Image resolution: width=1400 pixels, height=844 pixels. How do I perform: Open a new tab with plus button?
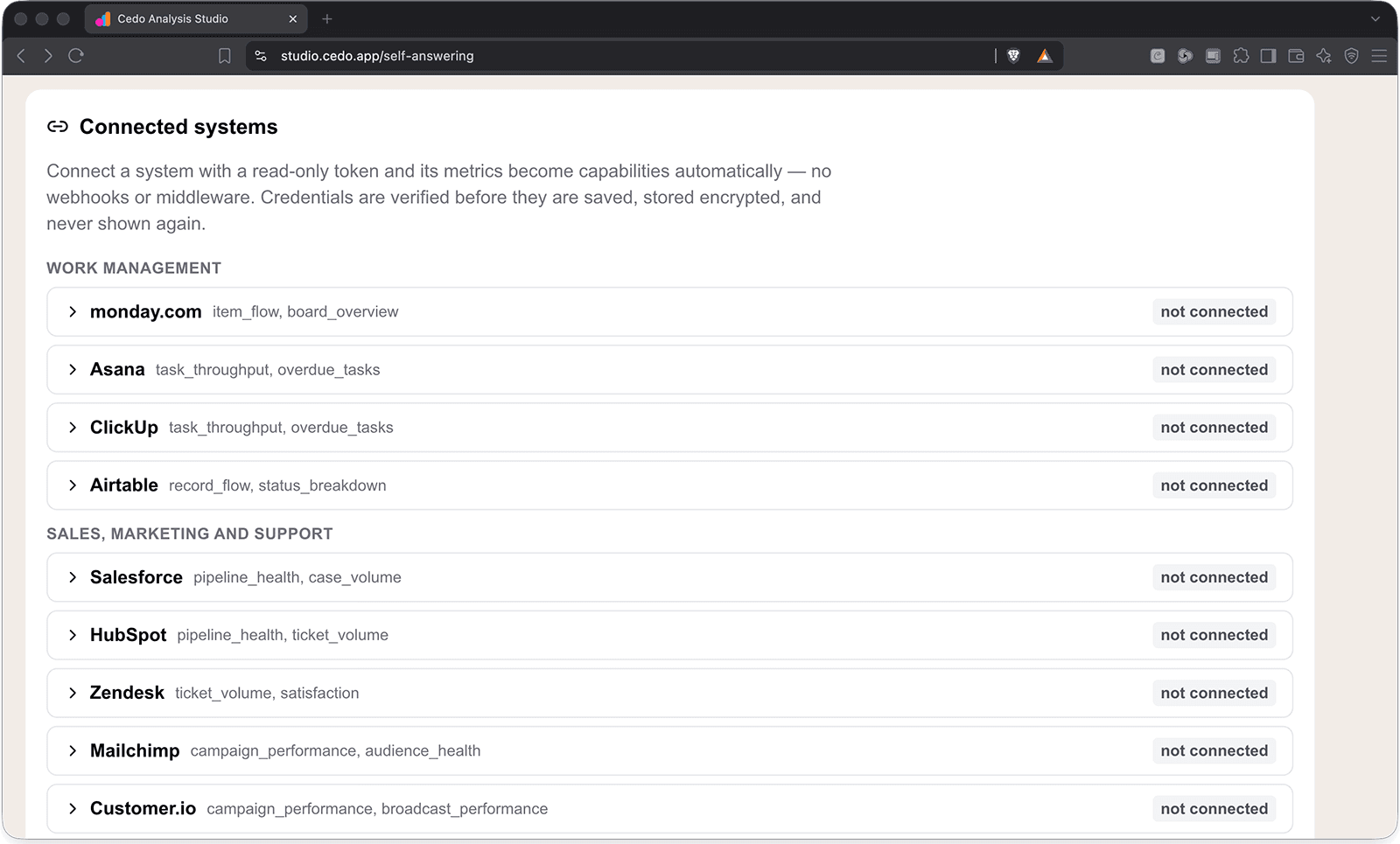(327, 18)
